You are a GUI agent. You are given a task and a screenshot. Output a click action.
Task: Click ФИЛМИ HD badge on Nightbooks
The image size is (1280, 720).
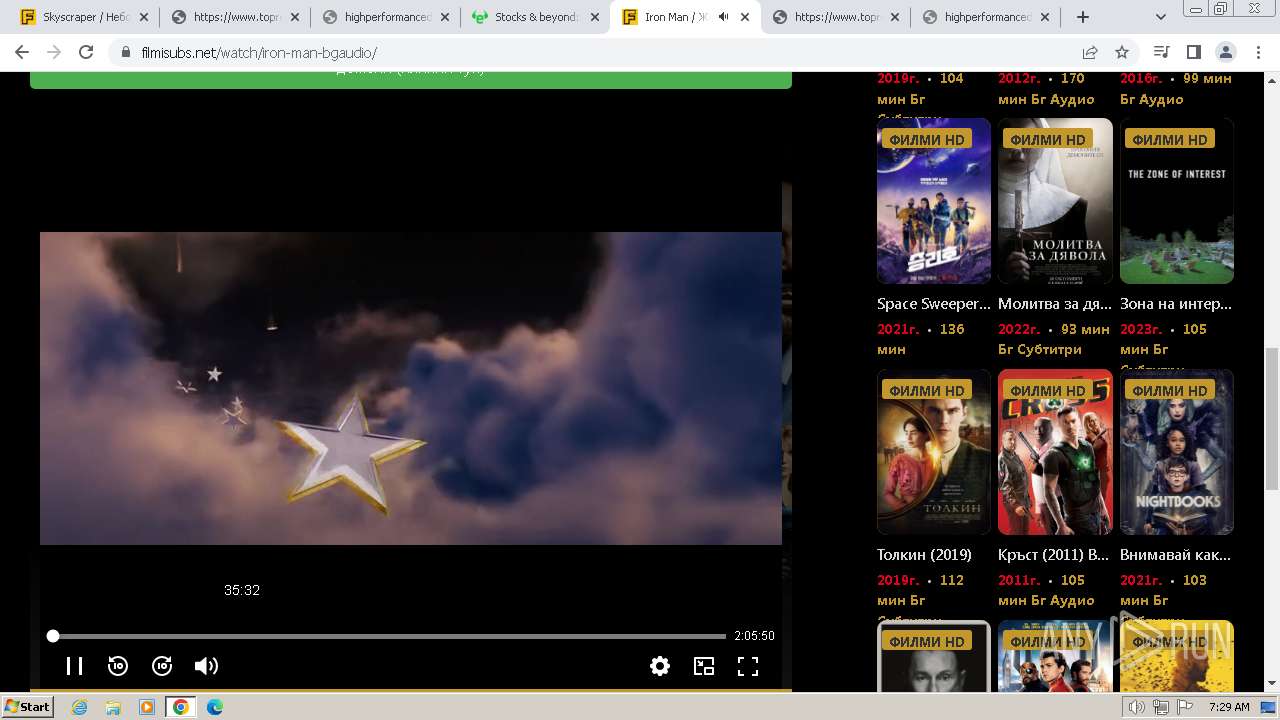[1170, 391]
